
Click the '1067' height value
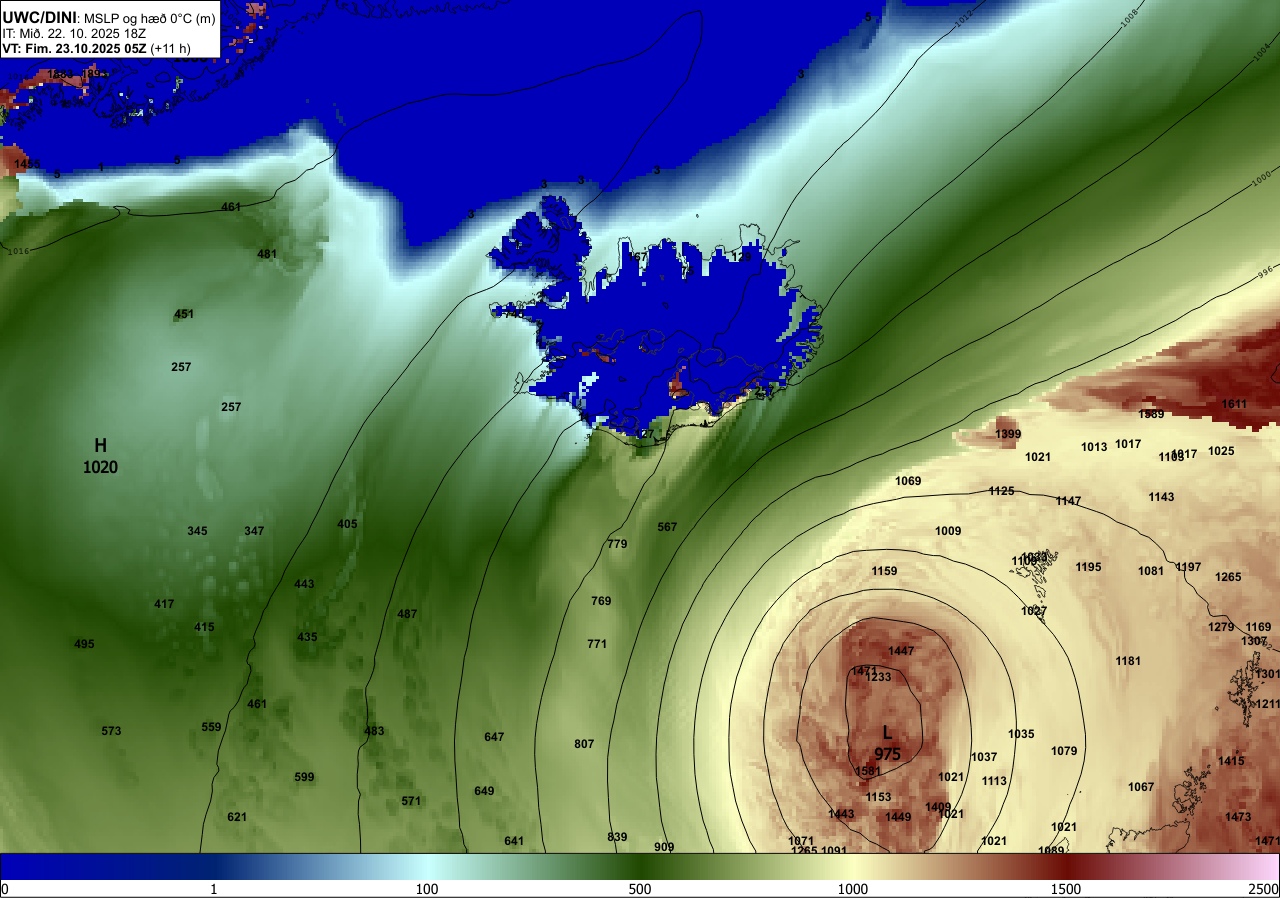(1141, 787)
